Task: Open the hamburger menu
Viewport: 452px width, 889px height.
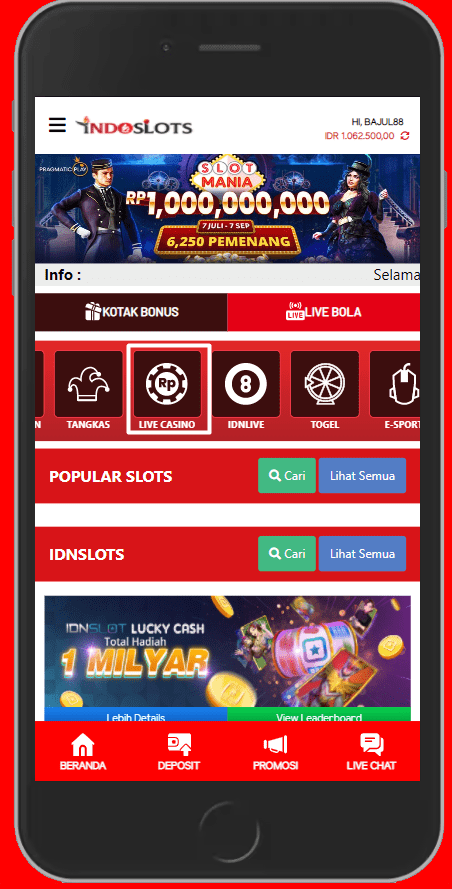Action: point(57,125)
